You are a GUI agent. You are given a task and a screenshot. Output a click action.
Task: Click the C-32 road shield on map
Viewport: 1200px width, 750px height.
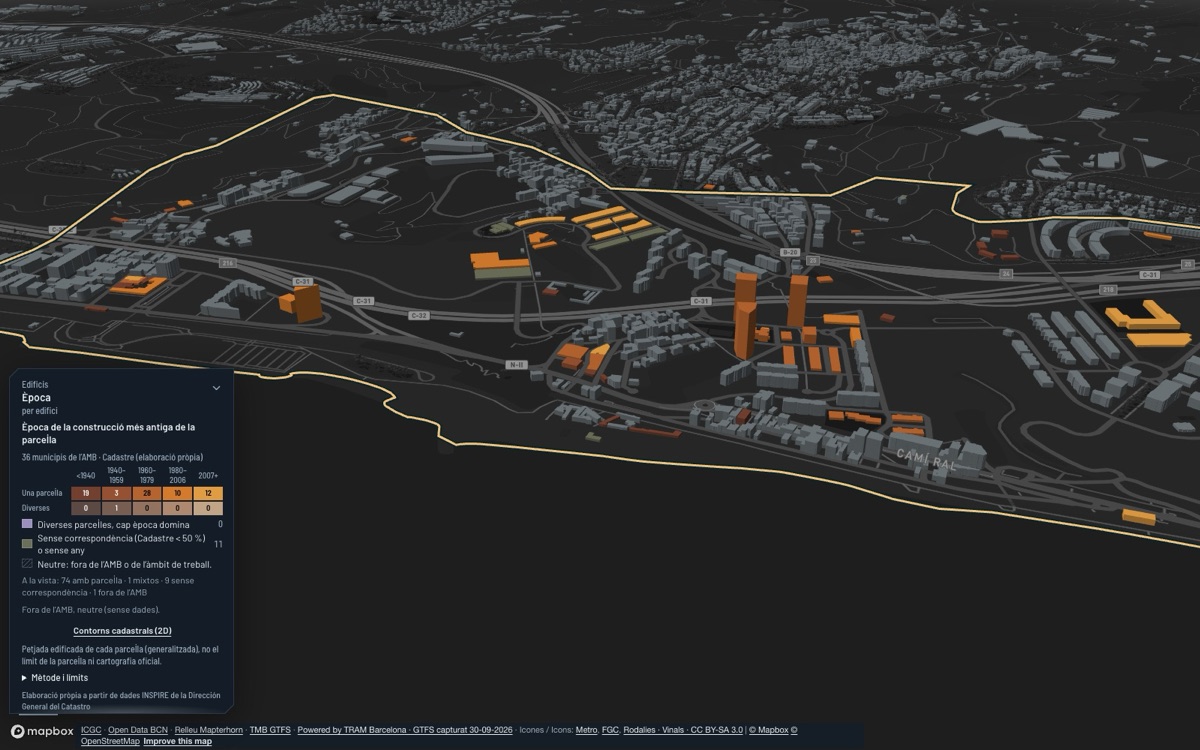[419, 315]
